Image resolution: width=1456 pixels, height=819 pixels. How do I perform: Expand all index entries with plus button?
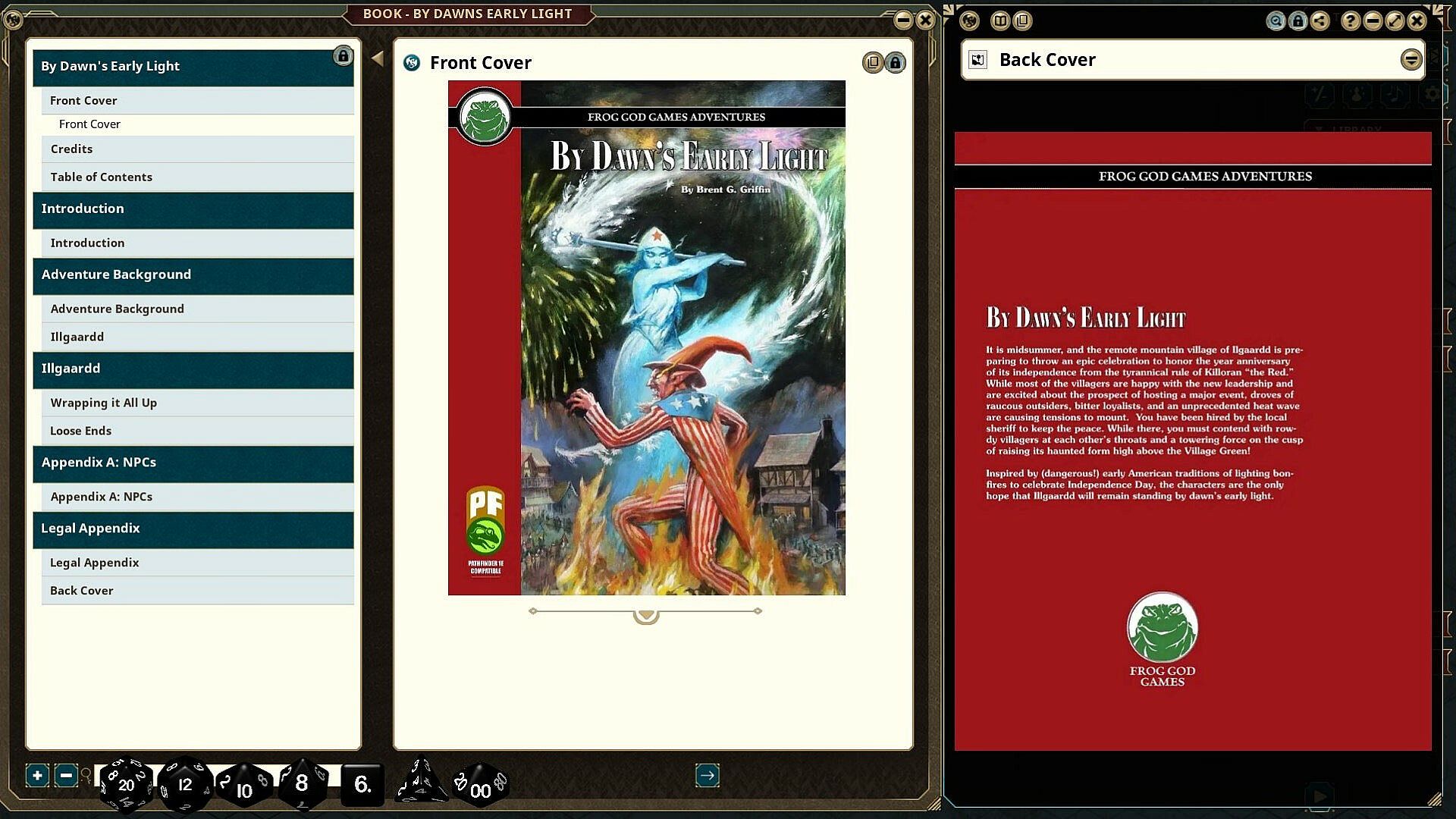[37, 775]
